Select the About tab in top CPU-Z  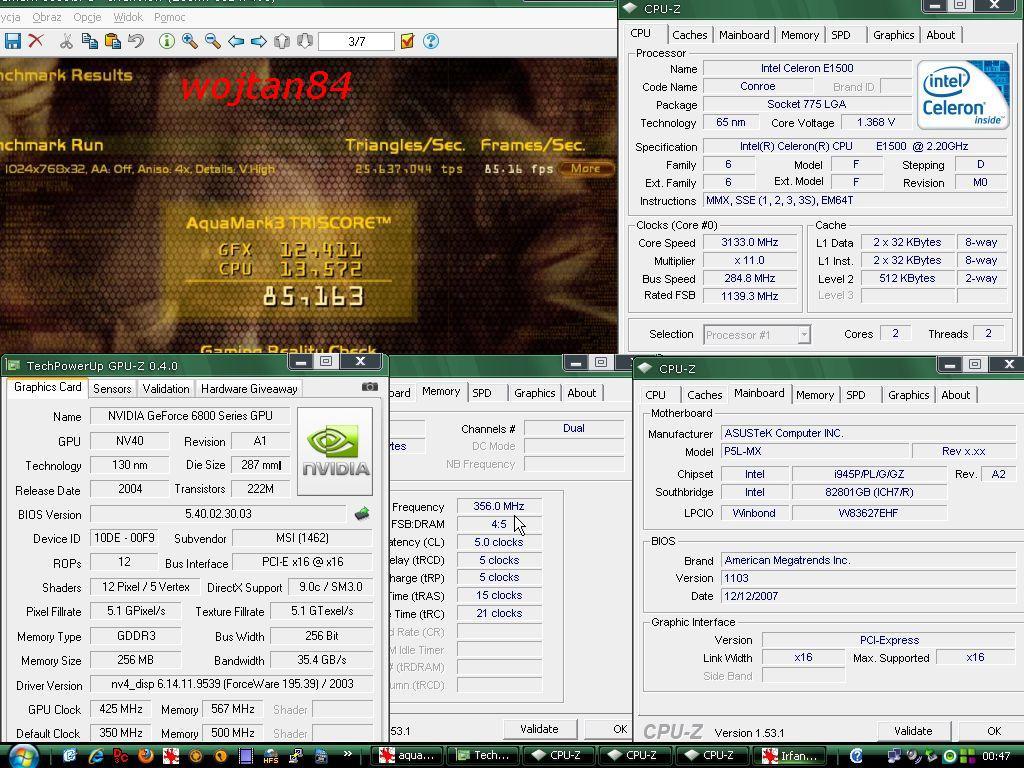pos(940,35)
